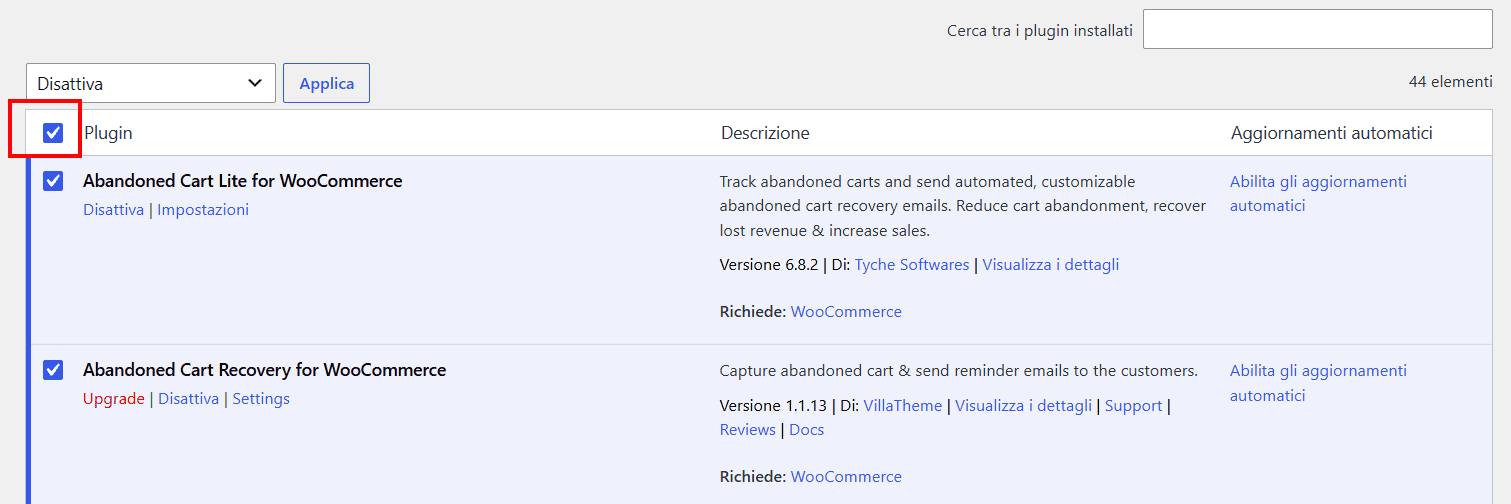Image resolution: width=1511 pixels, height=504 pixels.
Task: Visualizza i dettagli for Abandoned Cart Lite
Action: pyautogui.click(x=1051, y=265)
